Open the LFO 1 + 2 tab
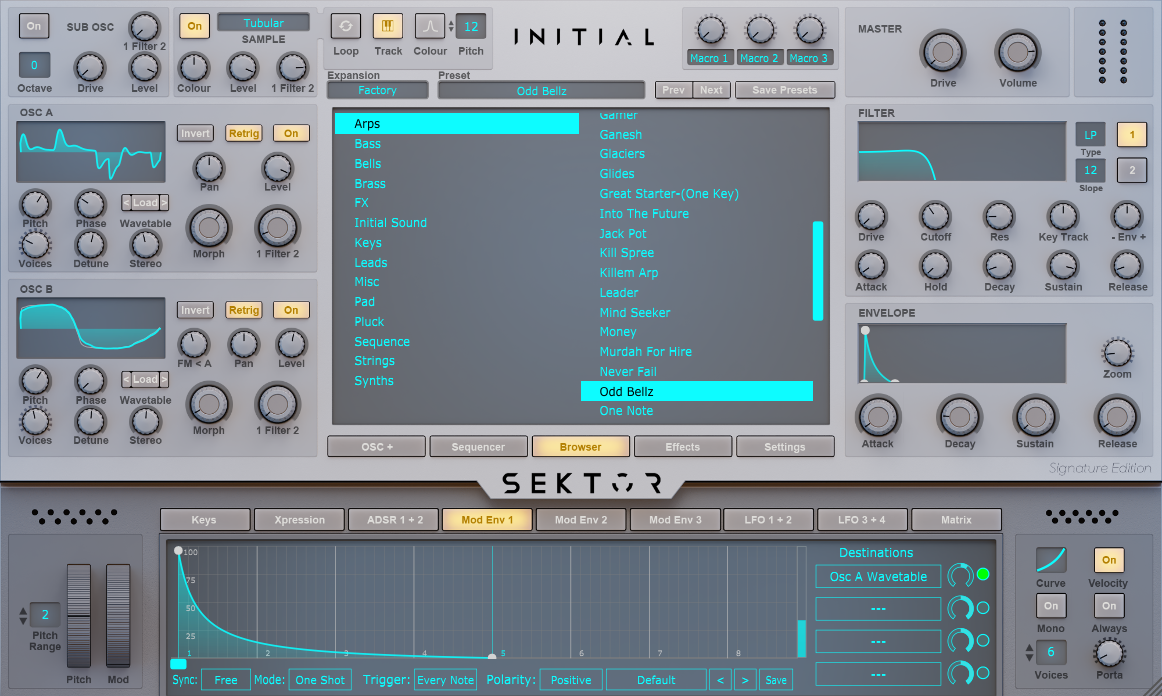Screen dimensions: 1162x696 pyautogui.click(x=768, y=520)
